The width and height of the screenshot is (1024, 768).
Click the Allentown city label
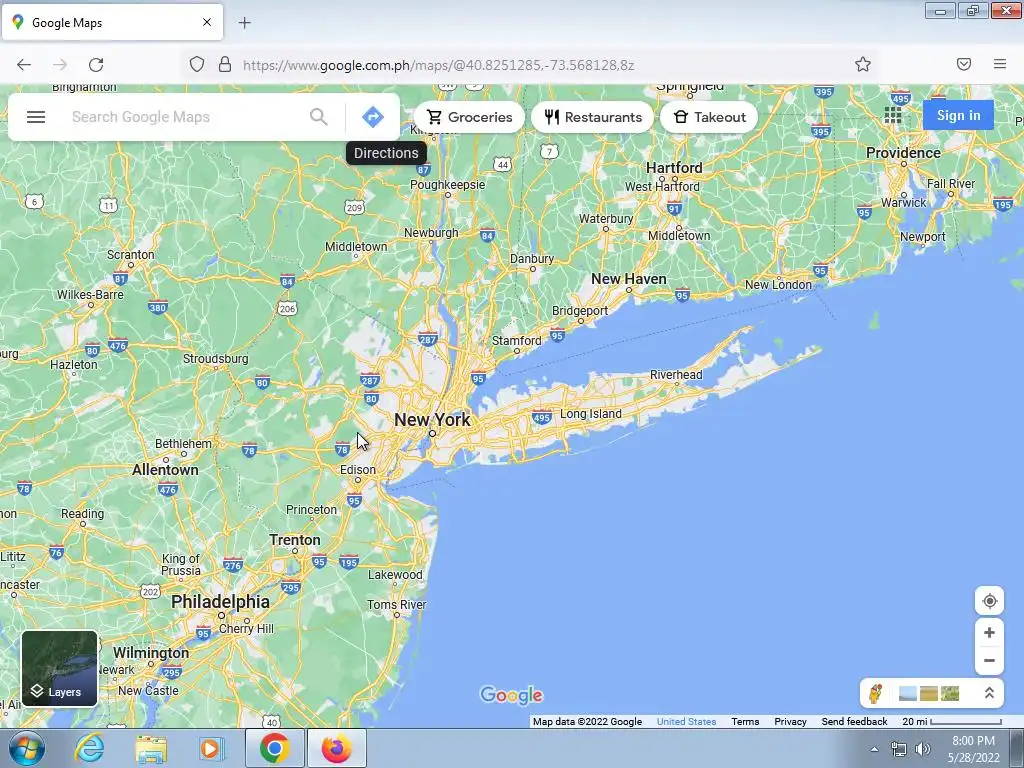(x=165, y=470)
